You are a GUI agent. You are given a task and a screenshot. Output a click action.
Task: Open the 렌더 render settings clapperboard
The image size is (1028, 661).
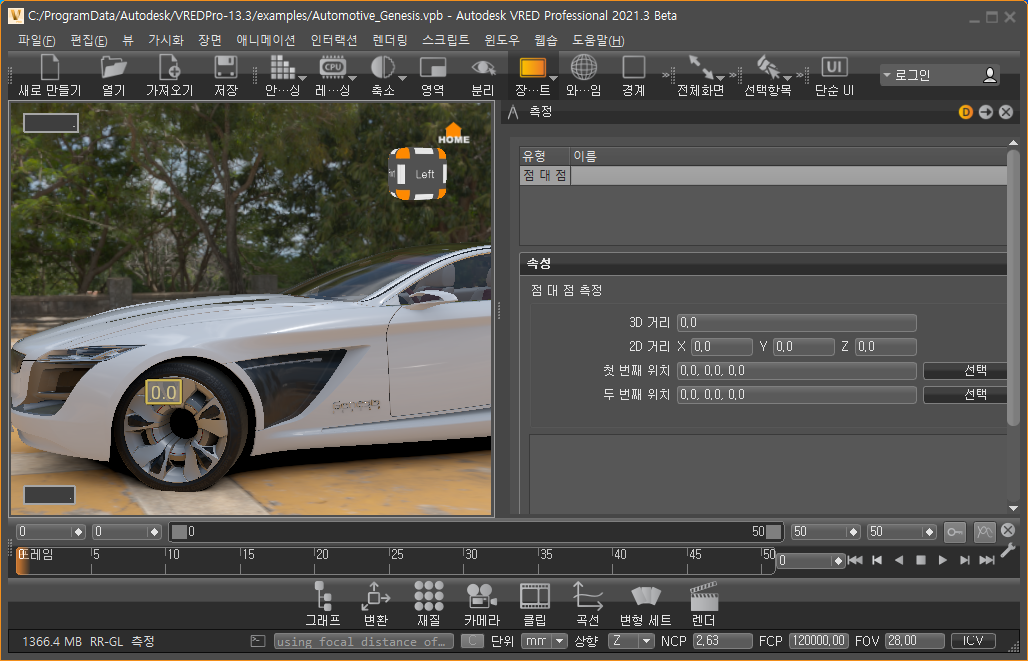coord(703,597)
